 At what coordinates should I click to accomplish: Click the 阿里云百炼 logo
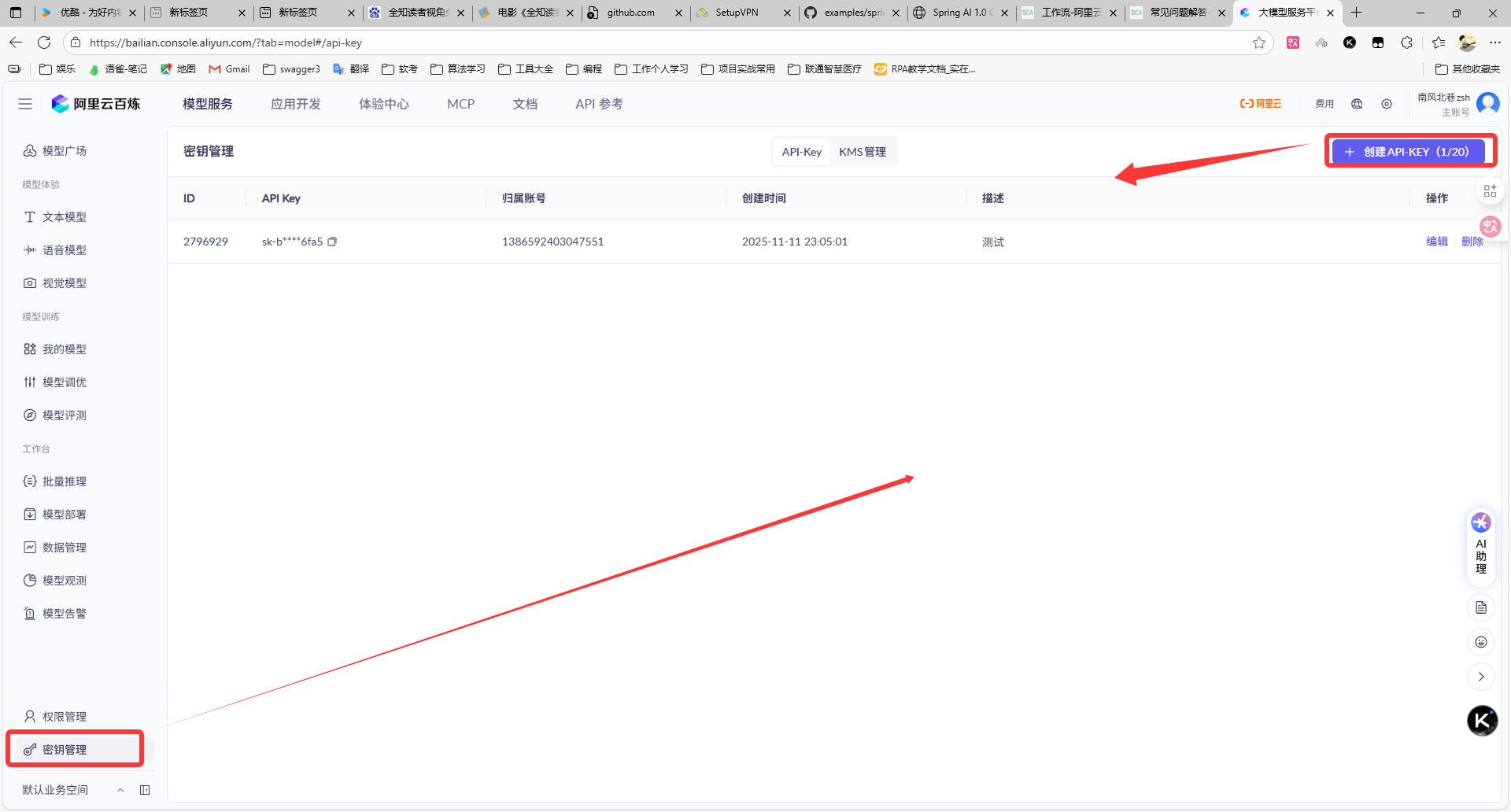click(x=96, y=104)
